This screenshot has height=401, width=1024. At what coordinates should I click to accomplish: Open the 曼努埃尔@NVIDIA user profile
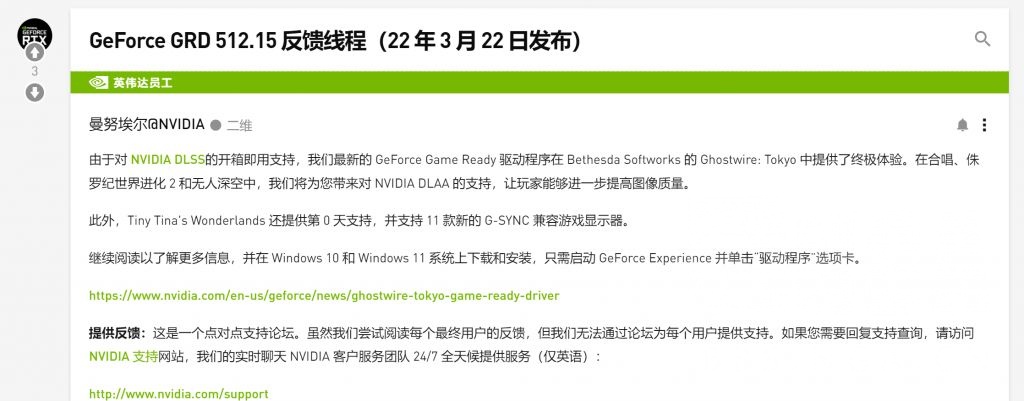pos(146,125)
